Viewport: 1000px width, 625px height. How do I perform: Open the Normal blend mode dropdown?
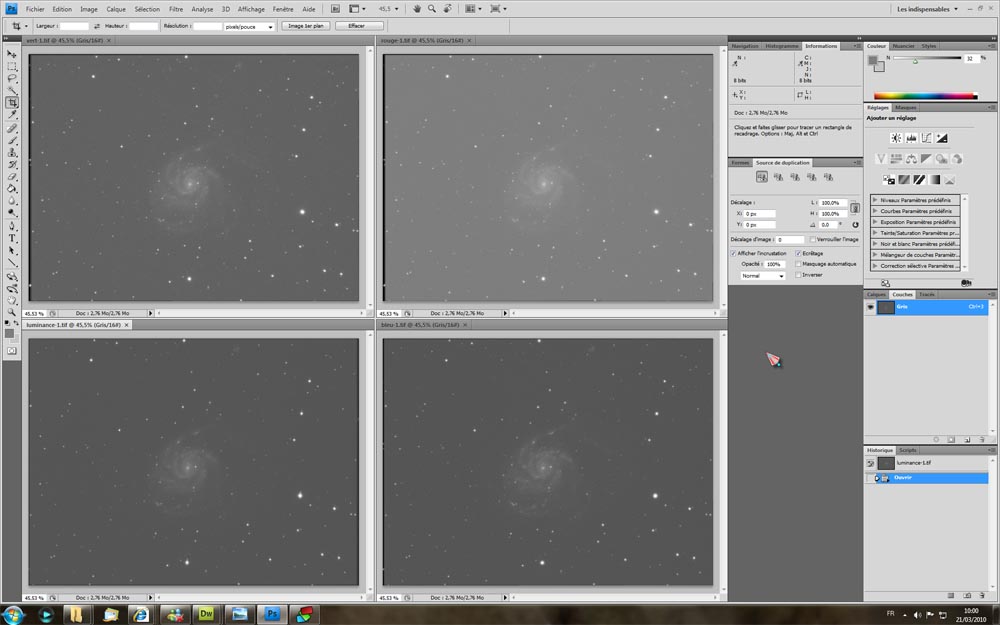tap(763, 275)
